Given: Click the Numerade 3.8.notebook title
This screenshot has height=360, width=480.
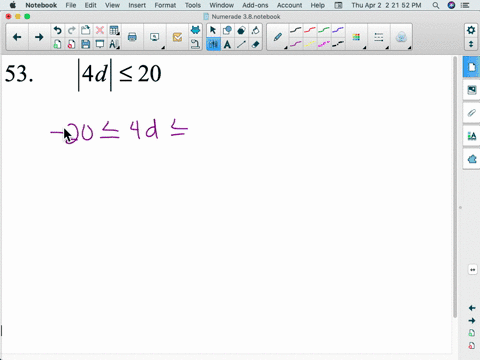Looking at the screenshot, I should click(246, 17).
